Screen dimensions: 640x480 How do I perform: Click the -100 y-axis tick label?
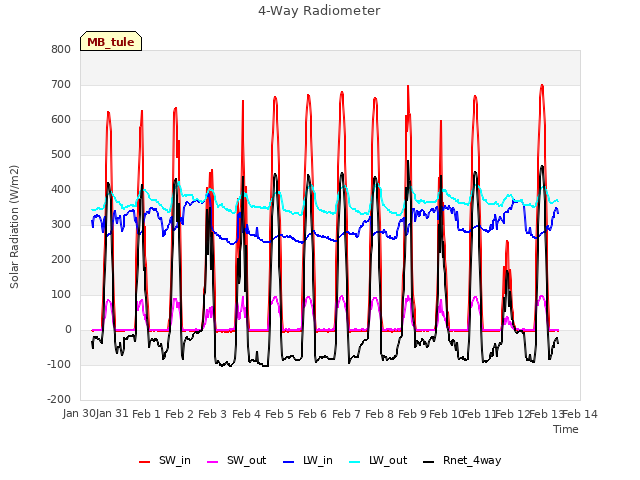(59, 364)
